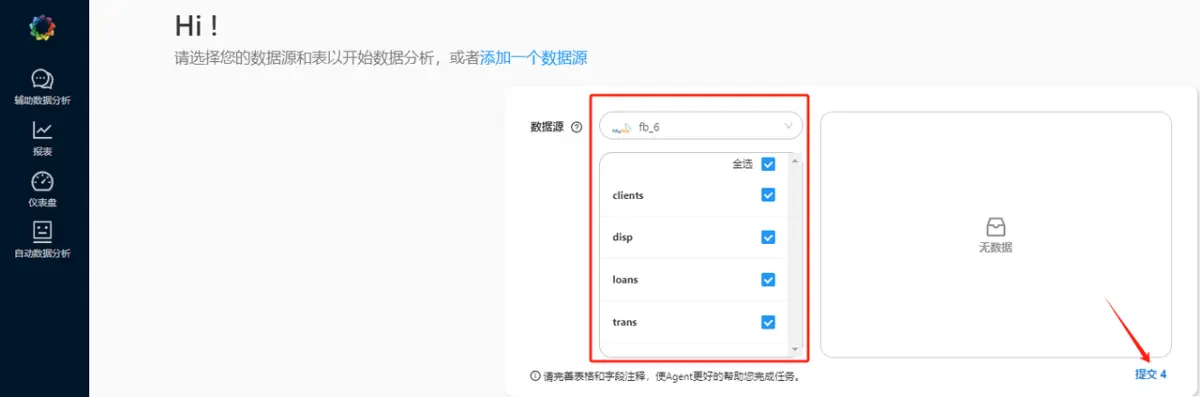Image resolution: width=1200 pixels, height=397 pixels.
Task: Open the 辅助数据分析 chat icon
Action: click(x=42, y=79)
